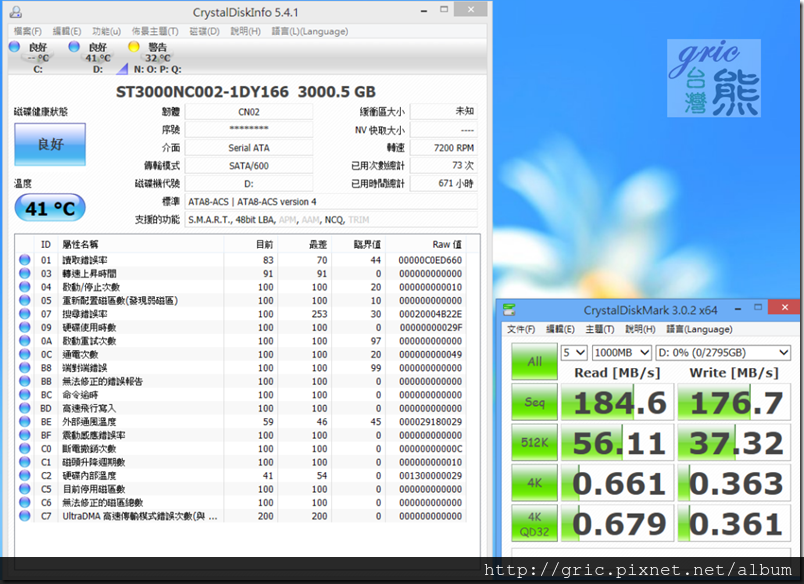Select the D: drive blue status orb
Viewport: 804px width, 584px height.
(x=74, y=47)
